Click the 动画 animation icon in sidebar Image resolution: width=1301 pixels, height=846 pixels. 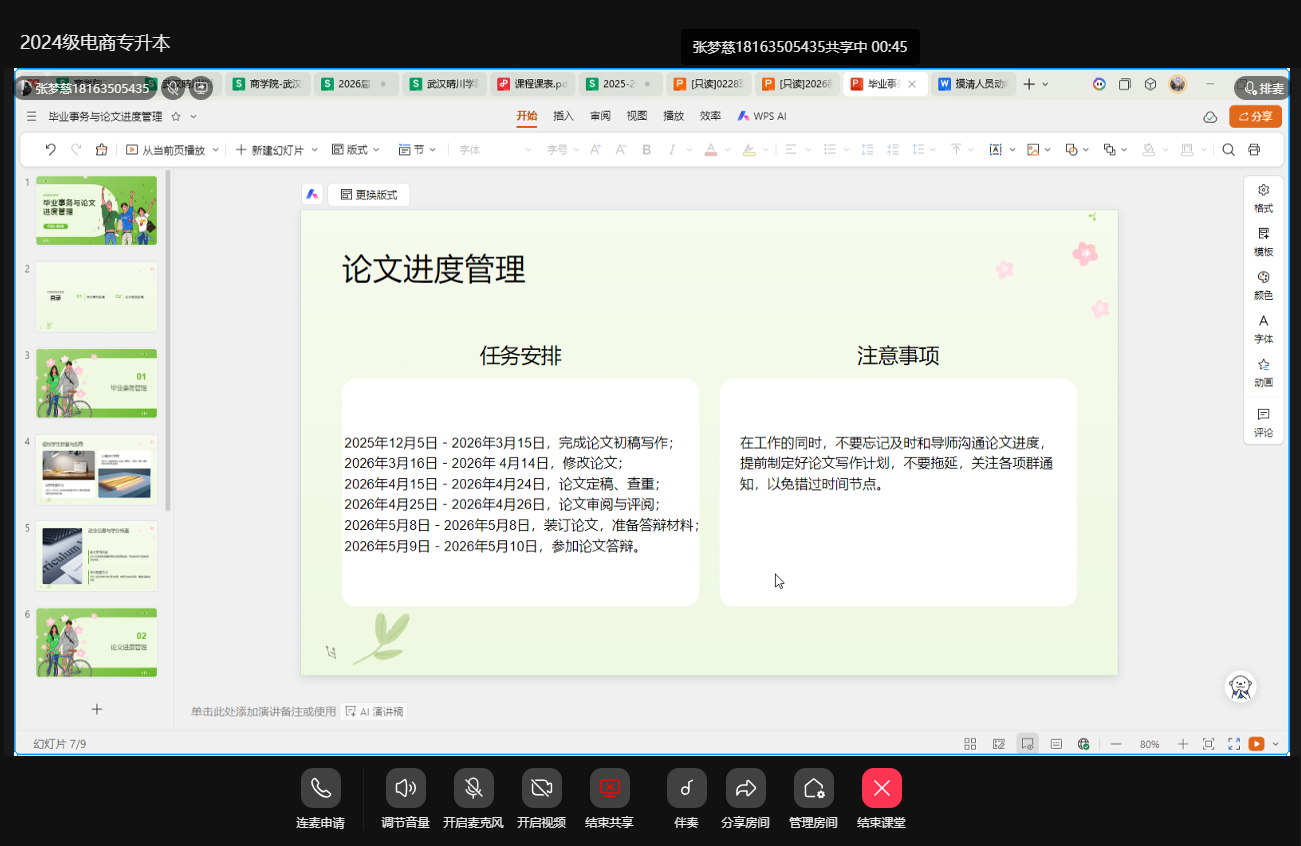coord(1263,371)
